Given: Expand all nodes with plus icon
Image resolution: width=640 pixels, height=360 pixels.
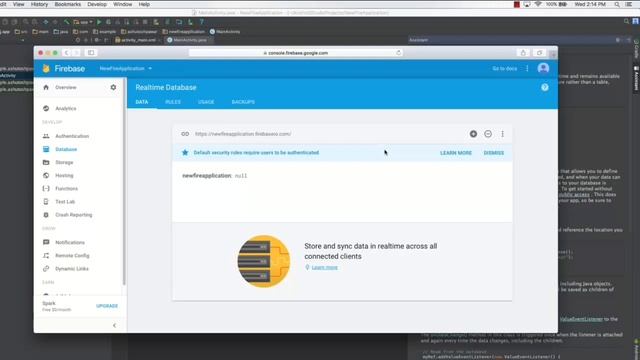Looking at the screenshot, I should point(473,134).
